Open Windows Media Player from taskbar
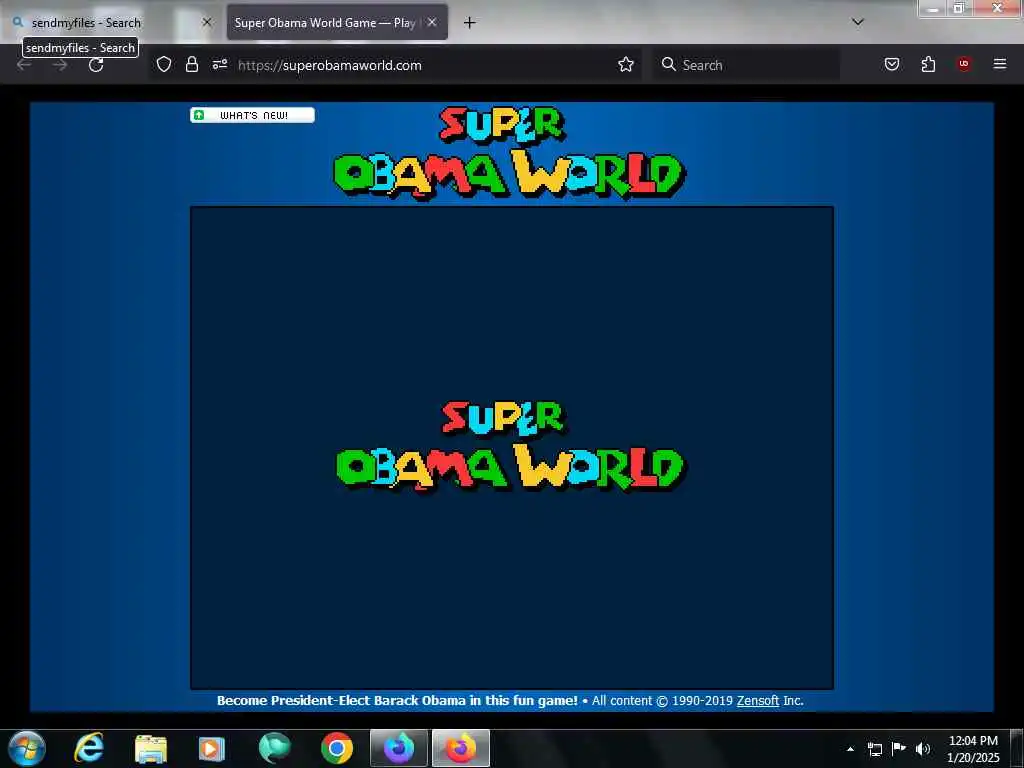1024x768 pixels. (211, 749)
